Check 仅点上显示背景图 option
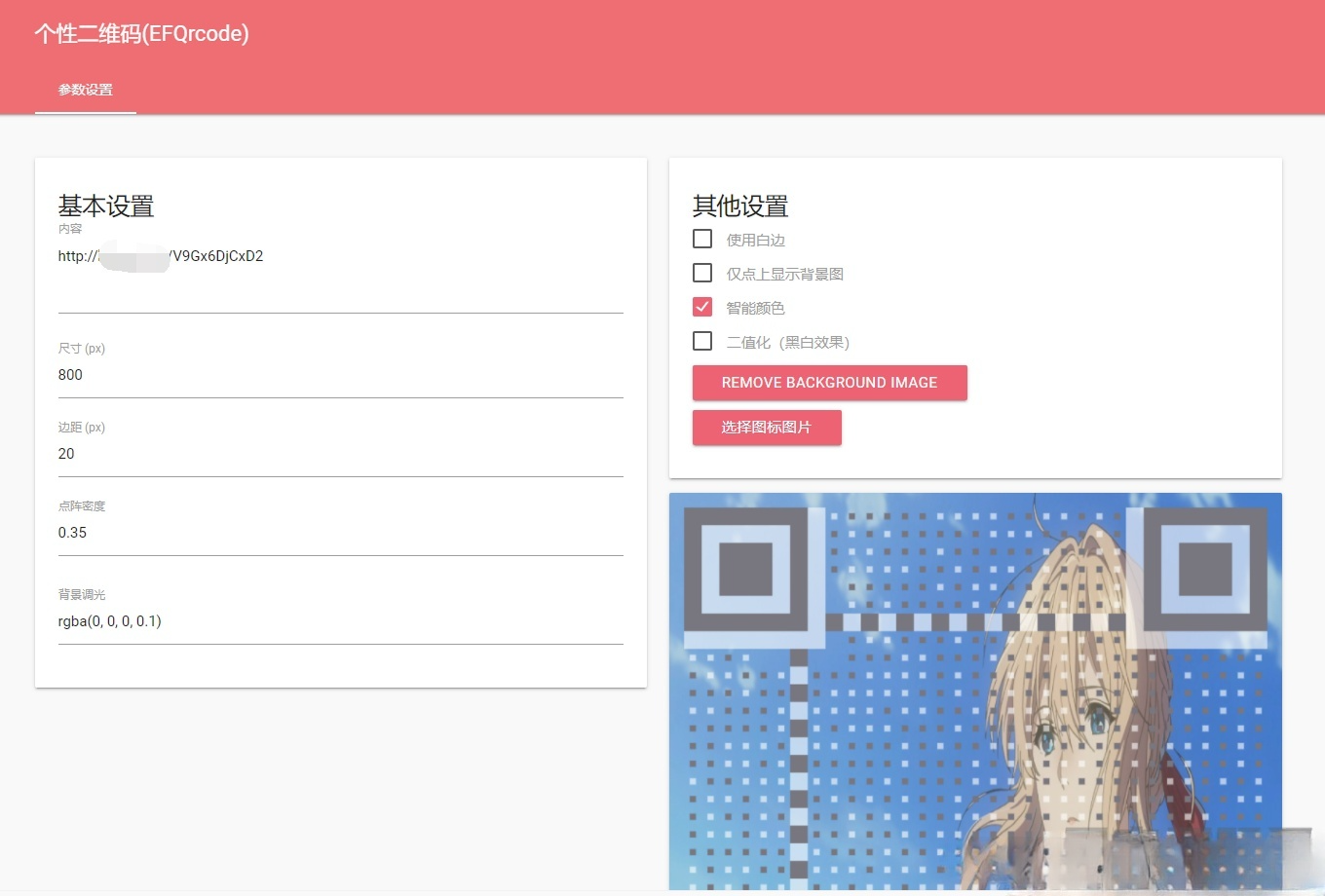The width and height of the screenshot is (1325, 896). [702, 273]
